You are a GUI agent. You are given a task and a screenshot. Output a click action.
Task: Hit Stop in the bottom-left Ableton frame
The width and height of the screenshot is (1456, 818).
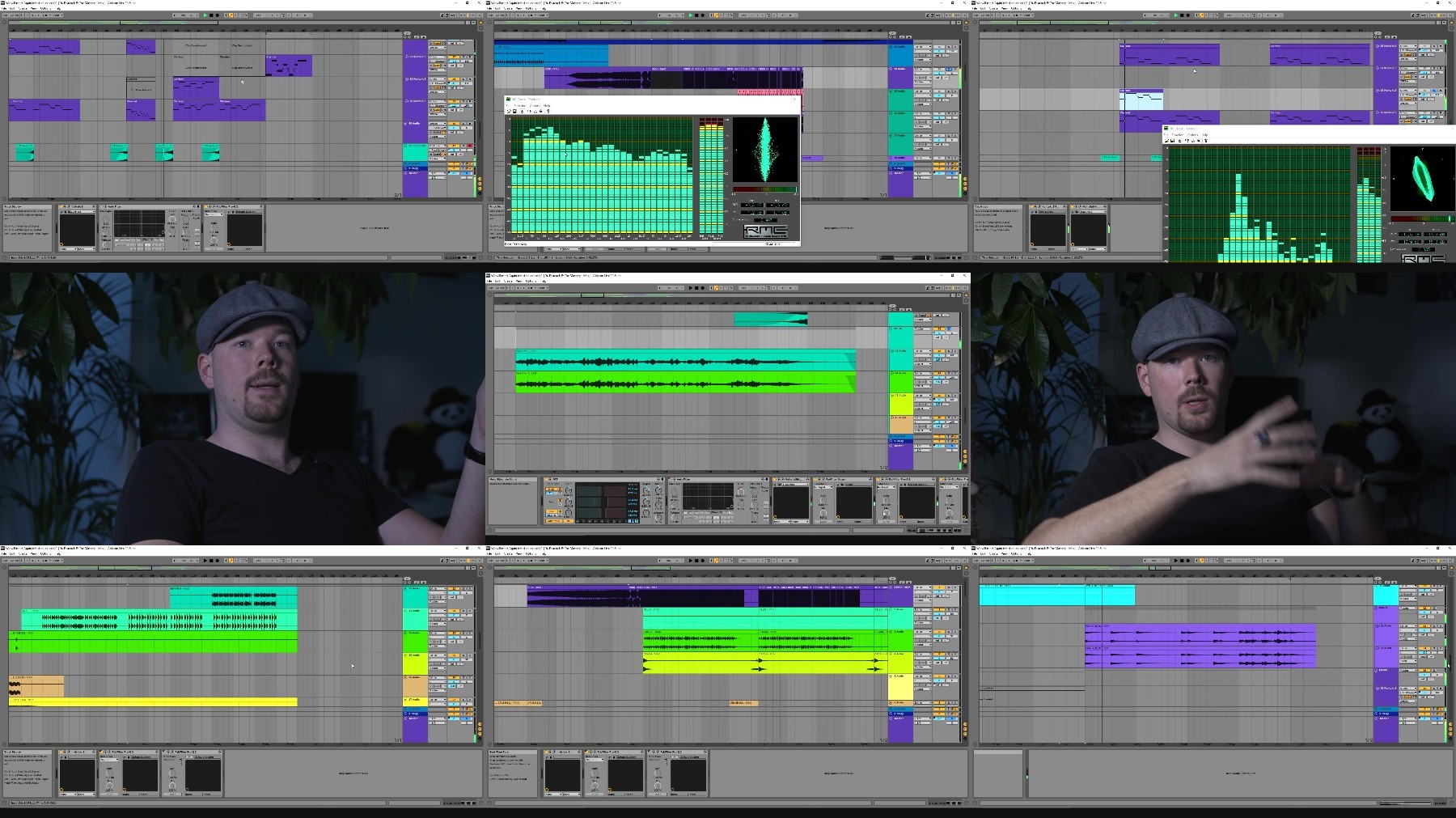211,561
